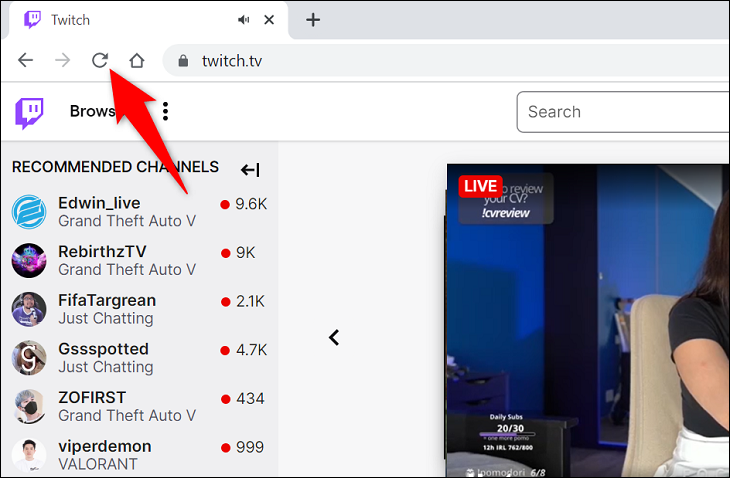Click the browser forward arrow

coord(62,60)
